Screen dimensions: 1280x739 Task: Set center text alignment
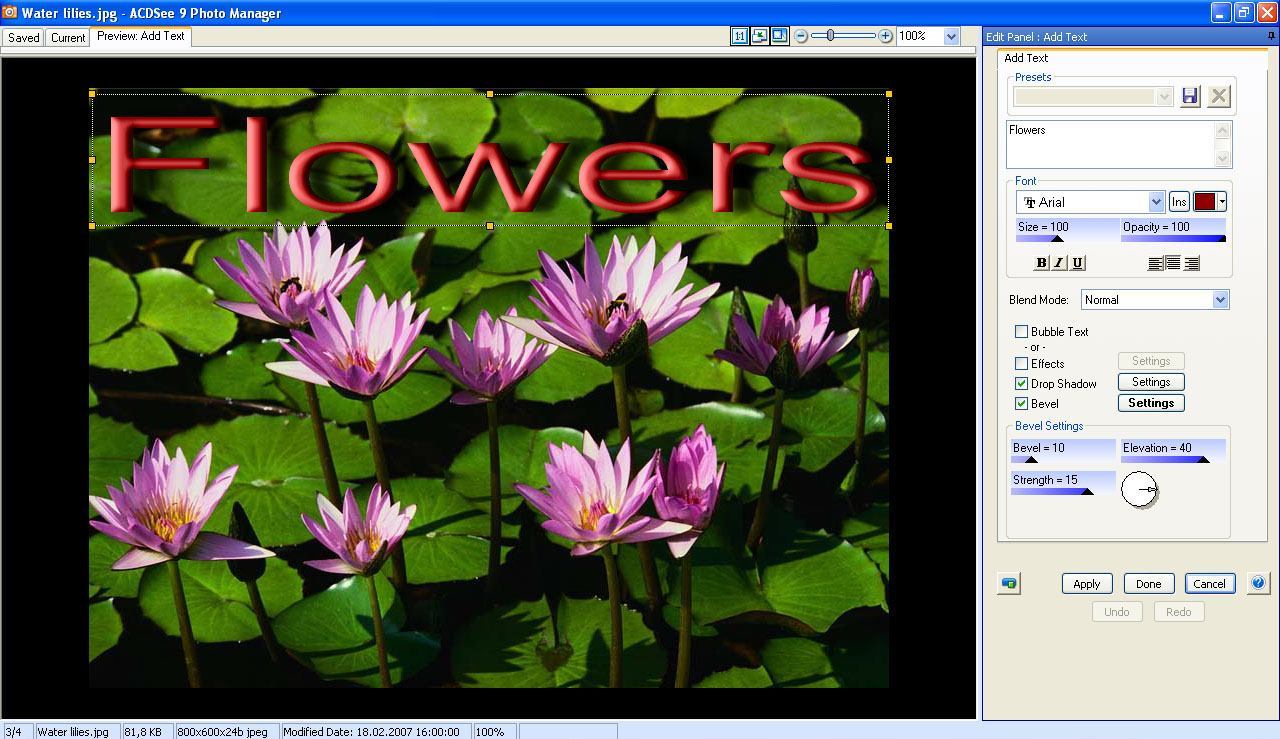click(1171, 262)
